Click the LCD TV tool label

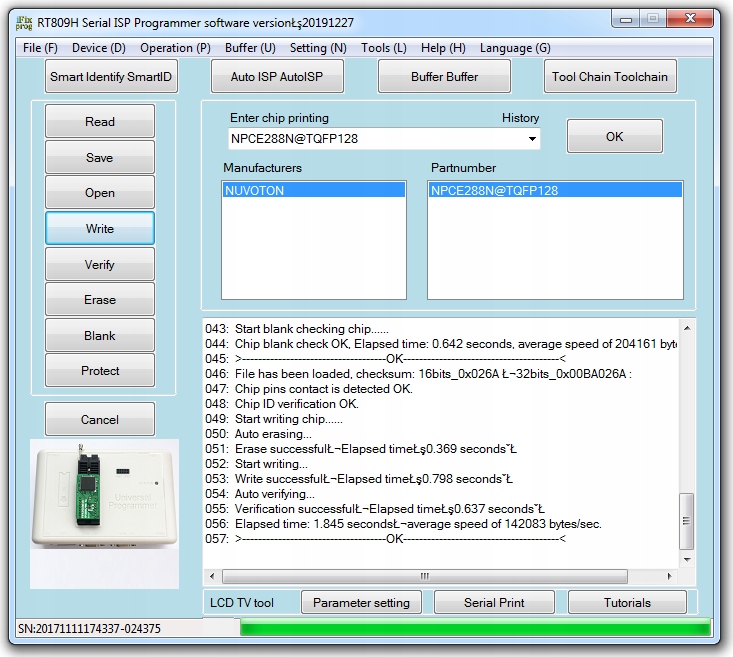click(242, 603)
